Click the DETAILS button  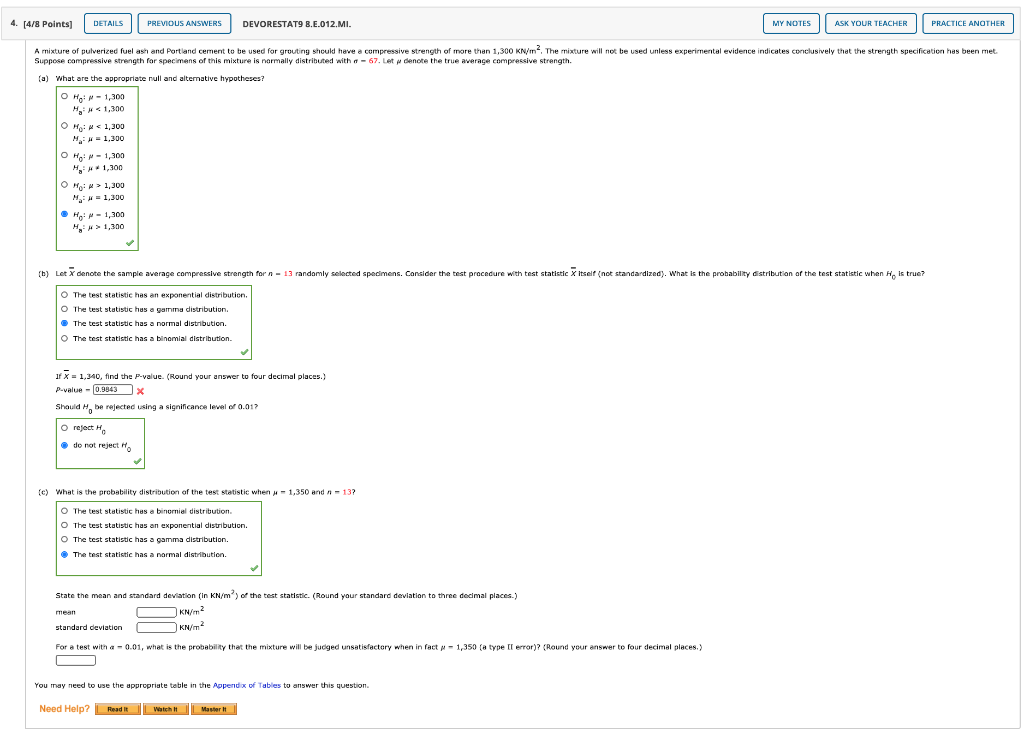pyautogui.click(x=107, y=23)
